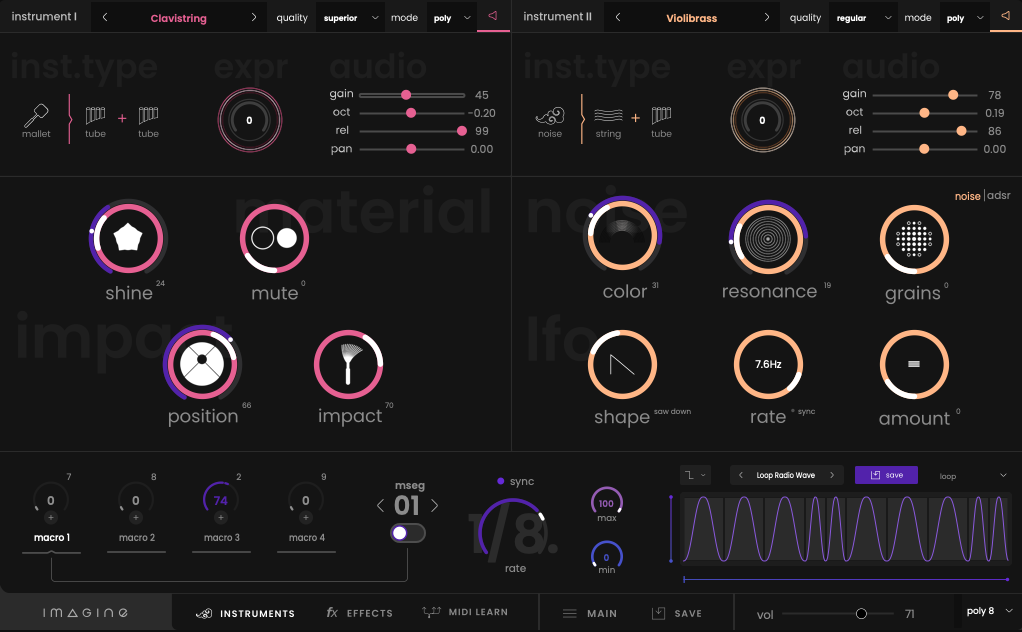Switch to the adsr tab in noise section
1022x632 pixels.
click(998, 196)
